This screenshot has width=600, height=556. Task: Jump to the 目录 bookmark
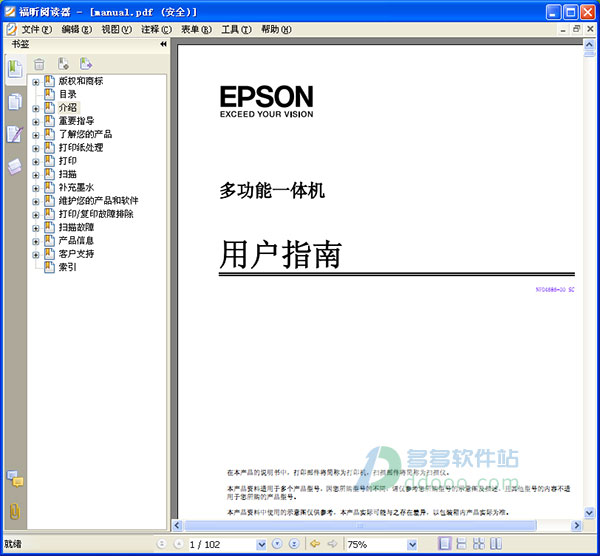pyautogui.click(x=67, y=94)
